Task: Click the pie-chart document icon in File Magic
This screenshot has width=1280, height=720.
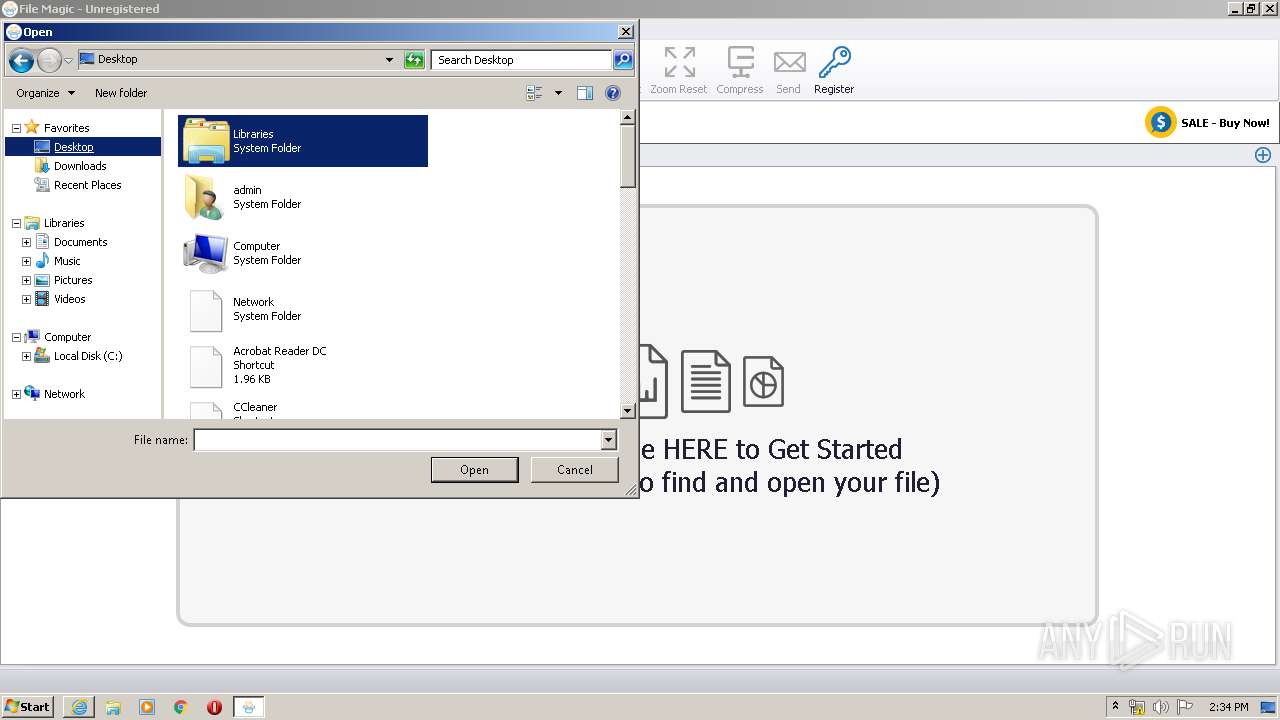Action: [763, 381]
